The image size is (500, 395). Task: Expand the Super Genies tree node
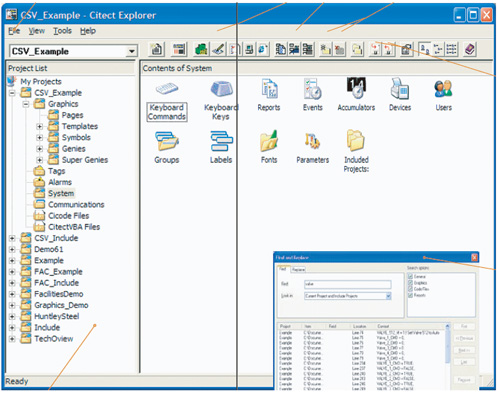[39, 160]
